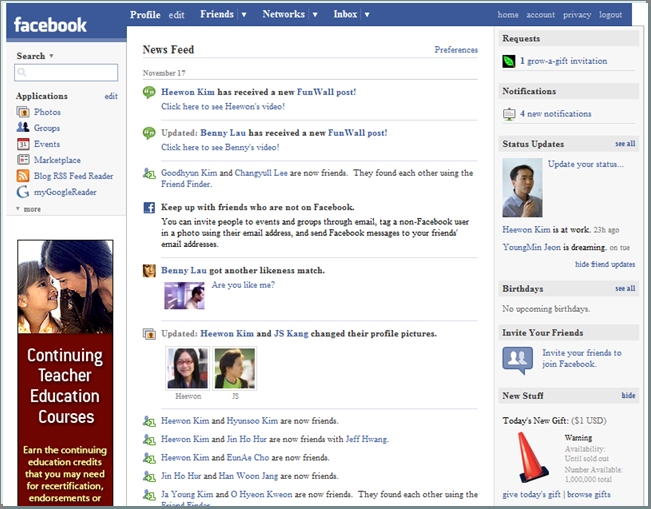The image size is (651, 509).
Task: Open account settings link
Action: pos(541,15)
